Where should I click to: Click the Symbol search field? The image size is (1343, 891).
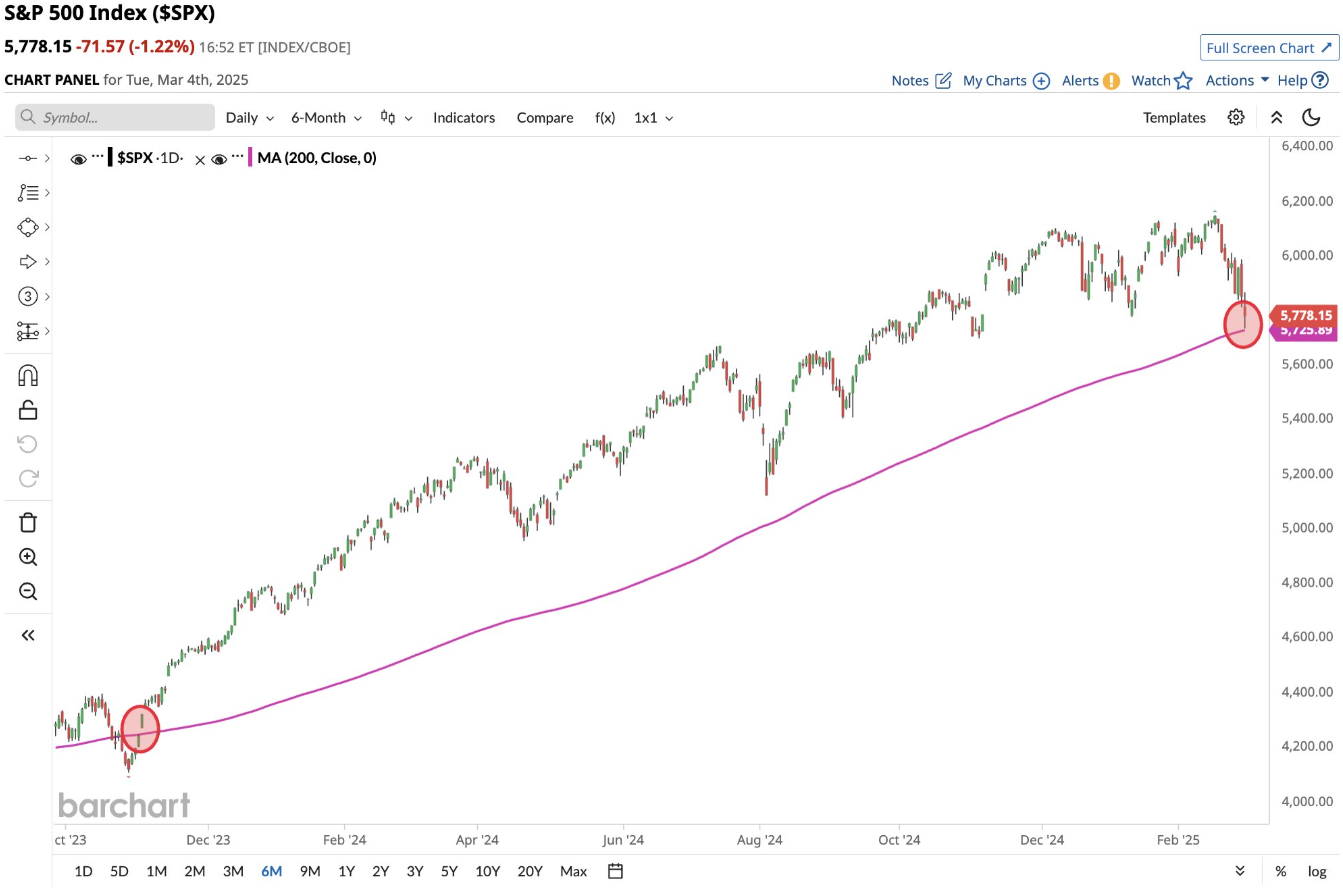tap(115, 117)
